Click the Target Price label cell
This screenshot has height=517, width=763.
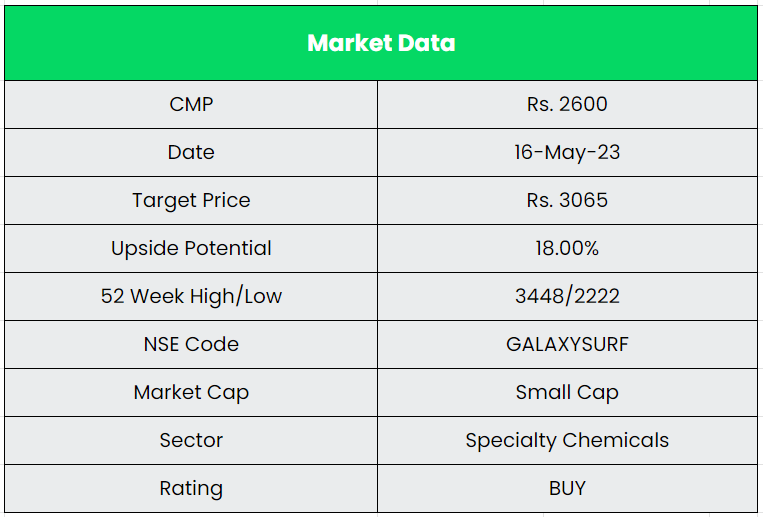coord(191,200)
